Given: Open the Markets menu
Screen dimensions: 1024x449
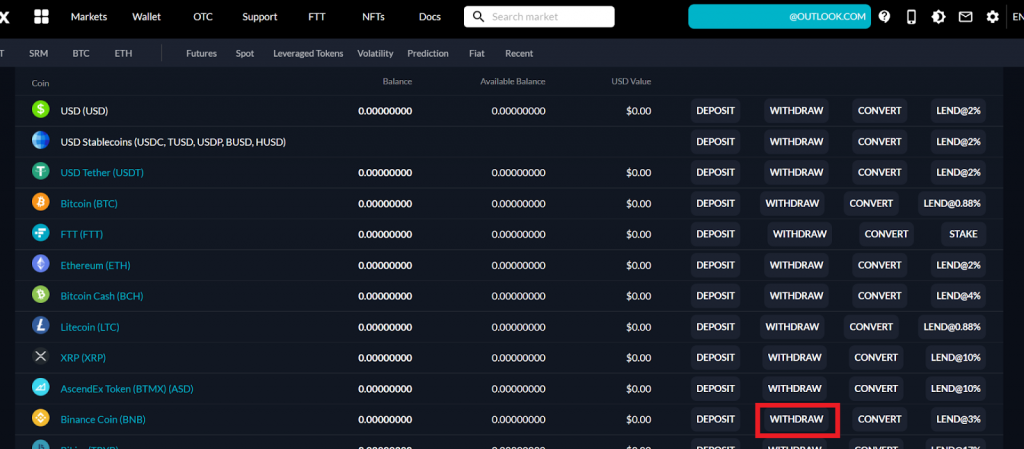Looking at the screenshot, I should [x=89, y=17].
